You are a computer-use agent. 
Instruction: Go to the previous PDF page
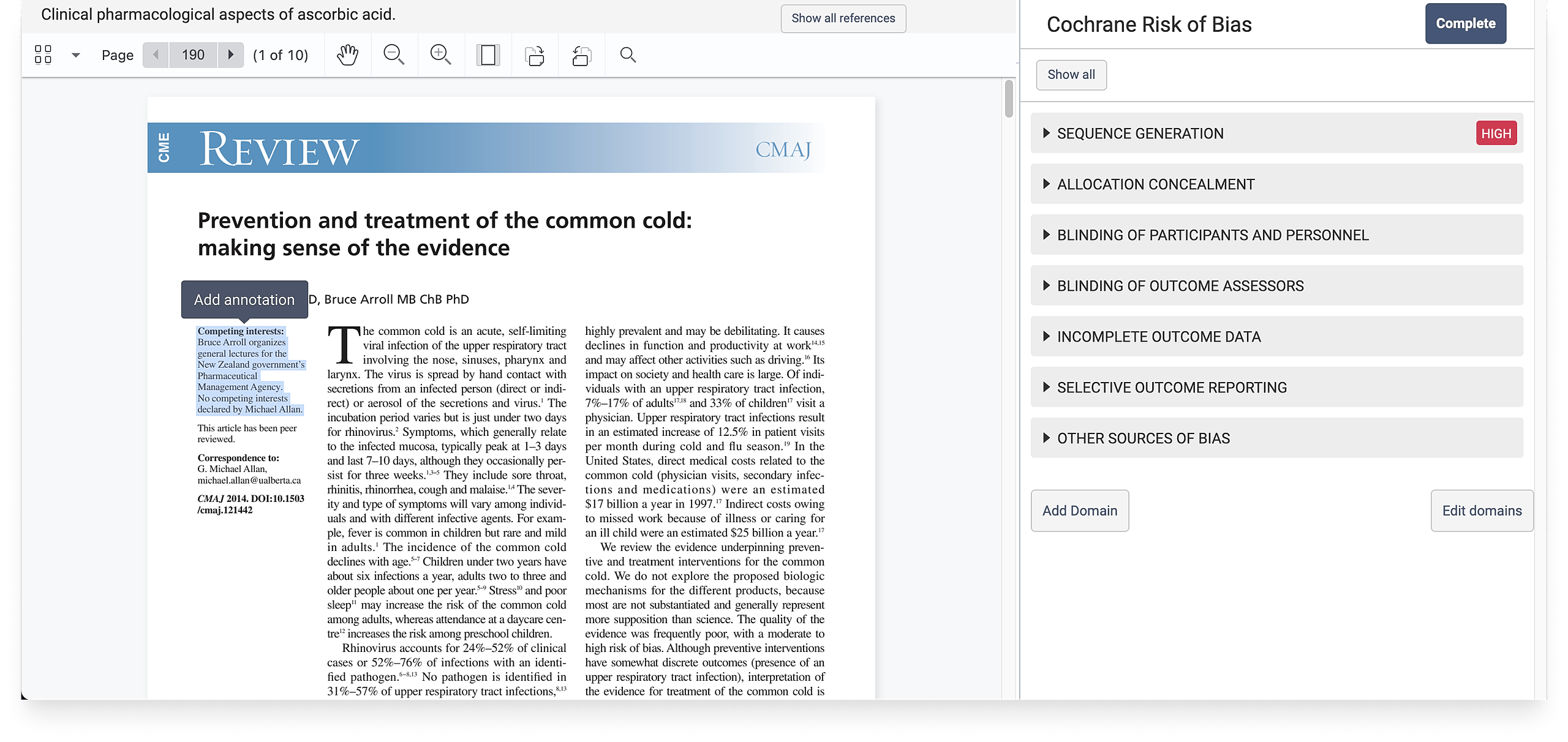coord(156,54)
